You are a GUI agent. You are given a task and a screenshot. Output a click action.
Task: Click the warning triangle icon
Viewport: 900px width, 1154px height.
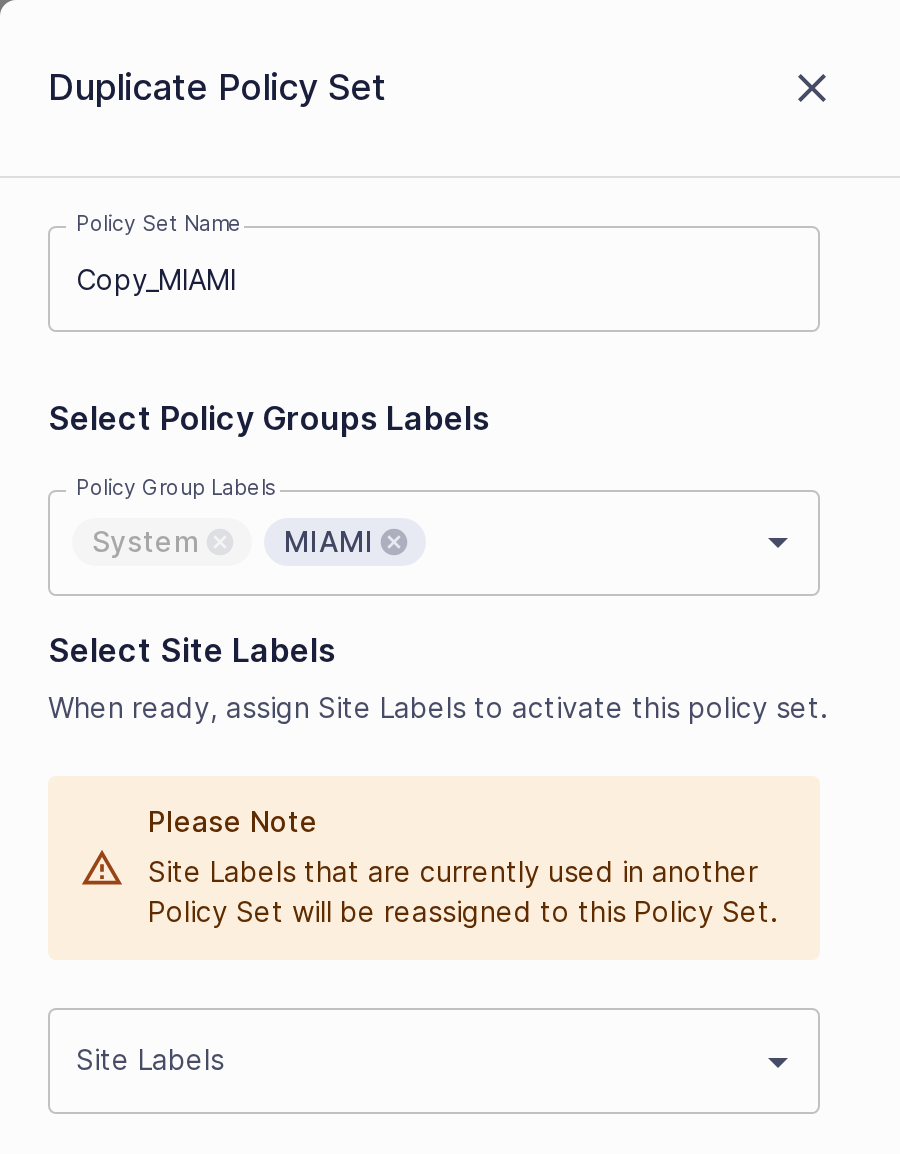102,868
